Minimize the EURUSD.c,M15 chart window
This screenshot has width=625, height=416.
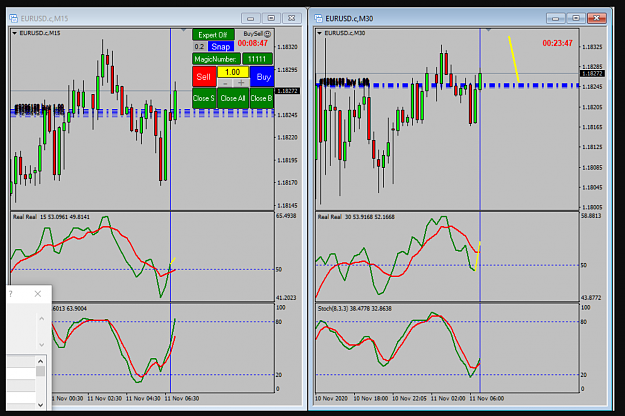(x=251, y=18)
